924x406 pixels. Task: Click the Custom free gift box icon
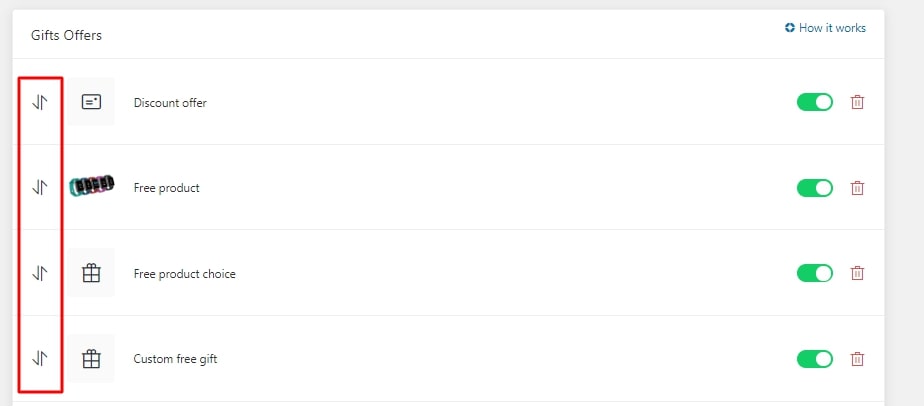(x=91, y=358)
